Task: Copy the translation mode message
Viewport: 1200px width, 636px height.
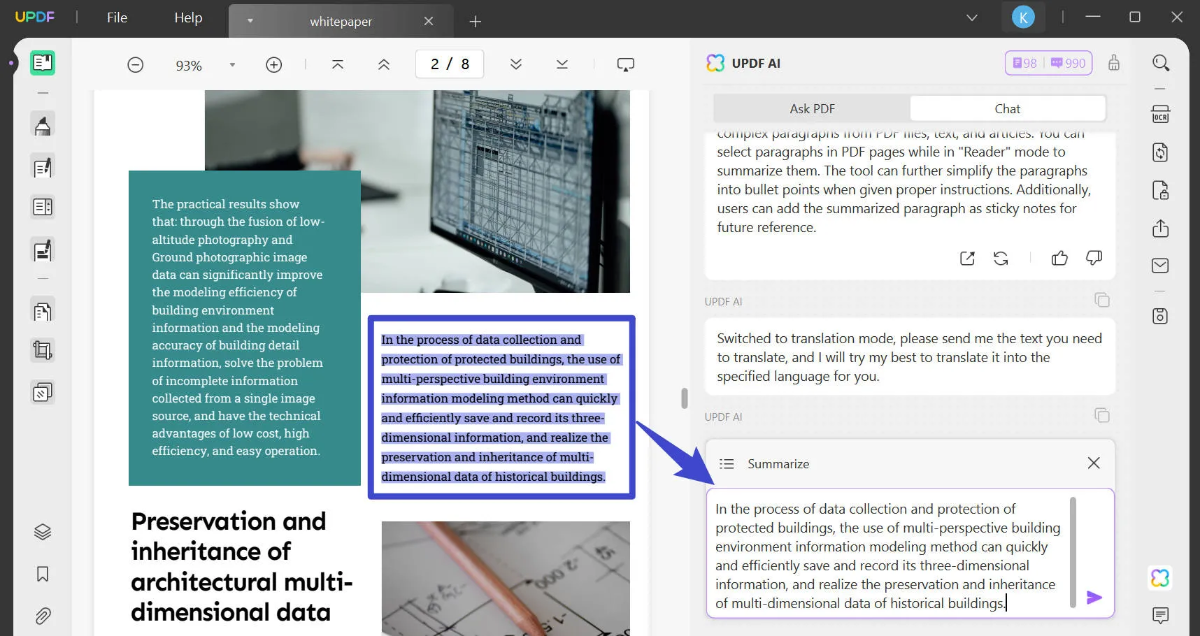Action: point(1101,415)
